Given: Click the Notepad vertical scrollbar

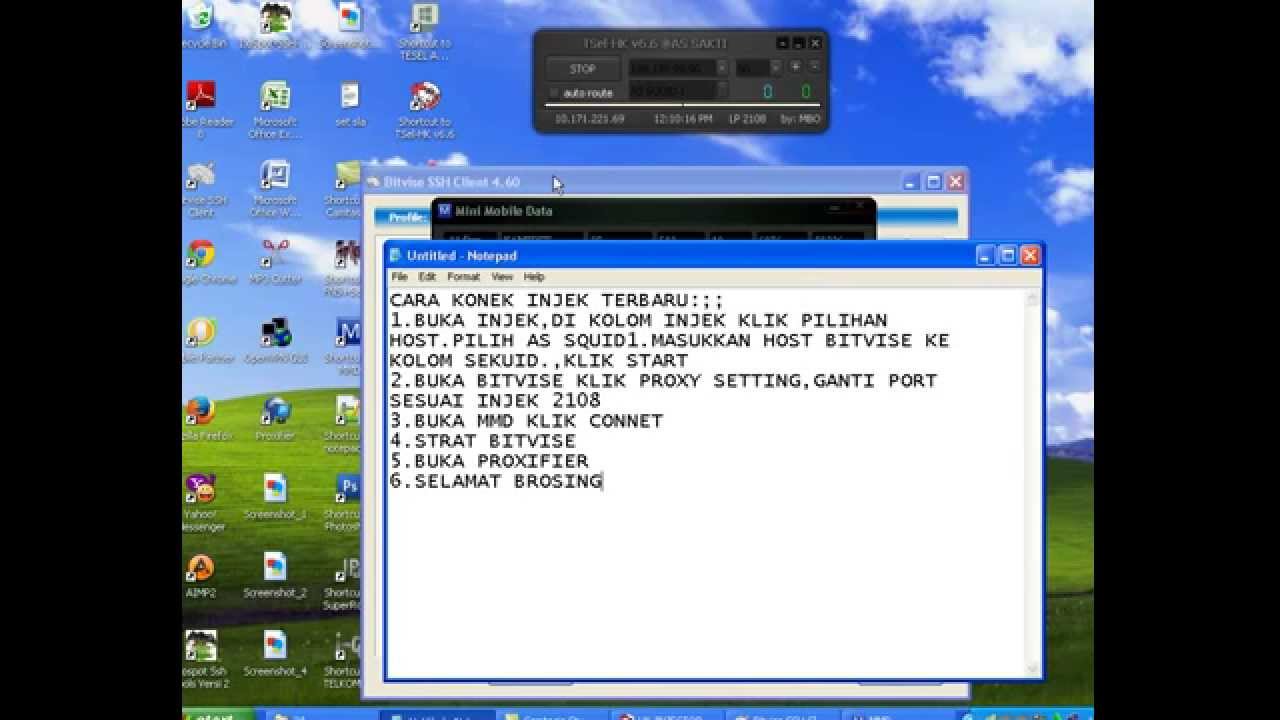Looking at the screenshot, I should coord(1034,485).
